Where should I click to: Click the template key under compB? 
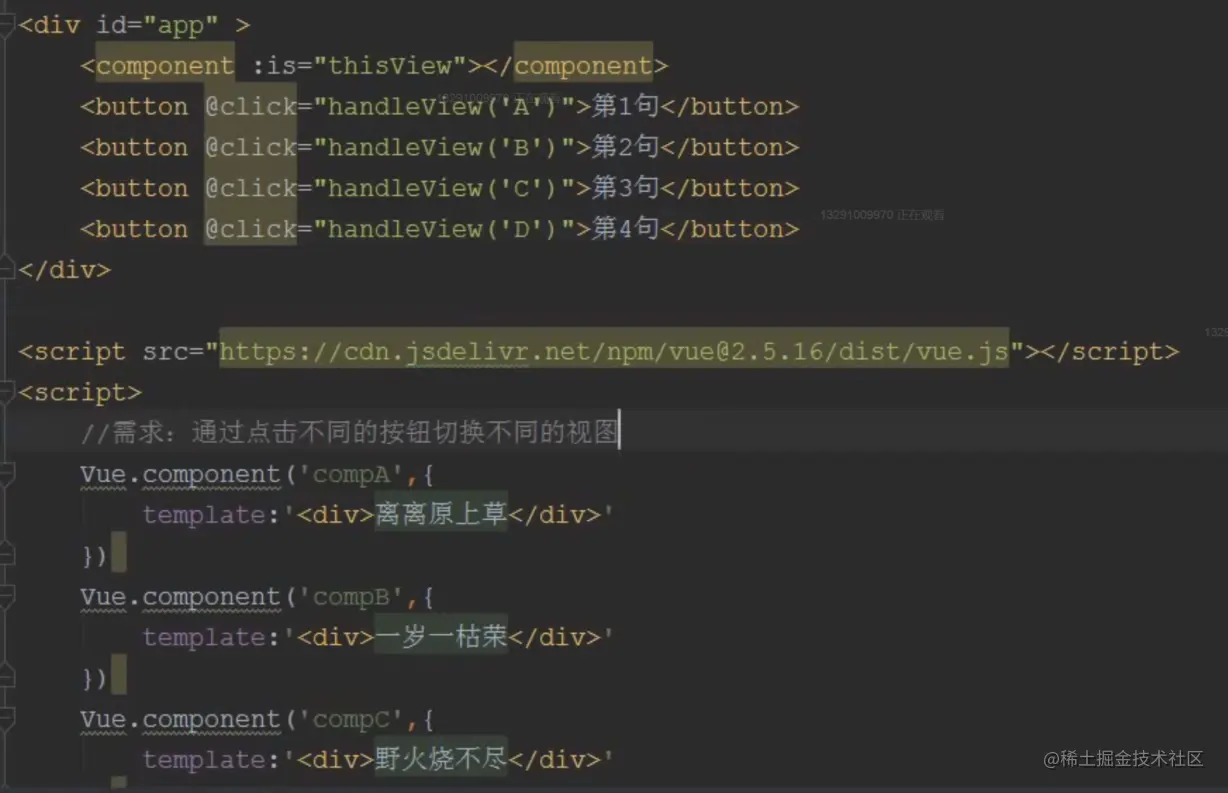(x=204, y=639)
